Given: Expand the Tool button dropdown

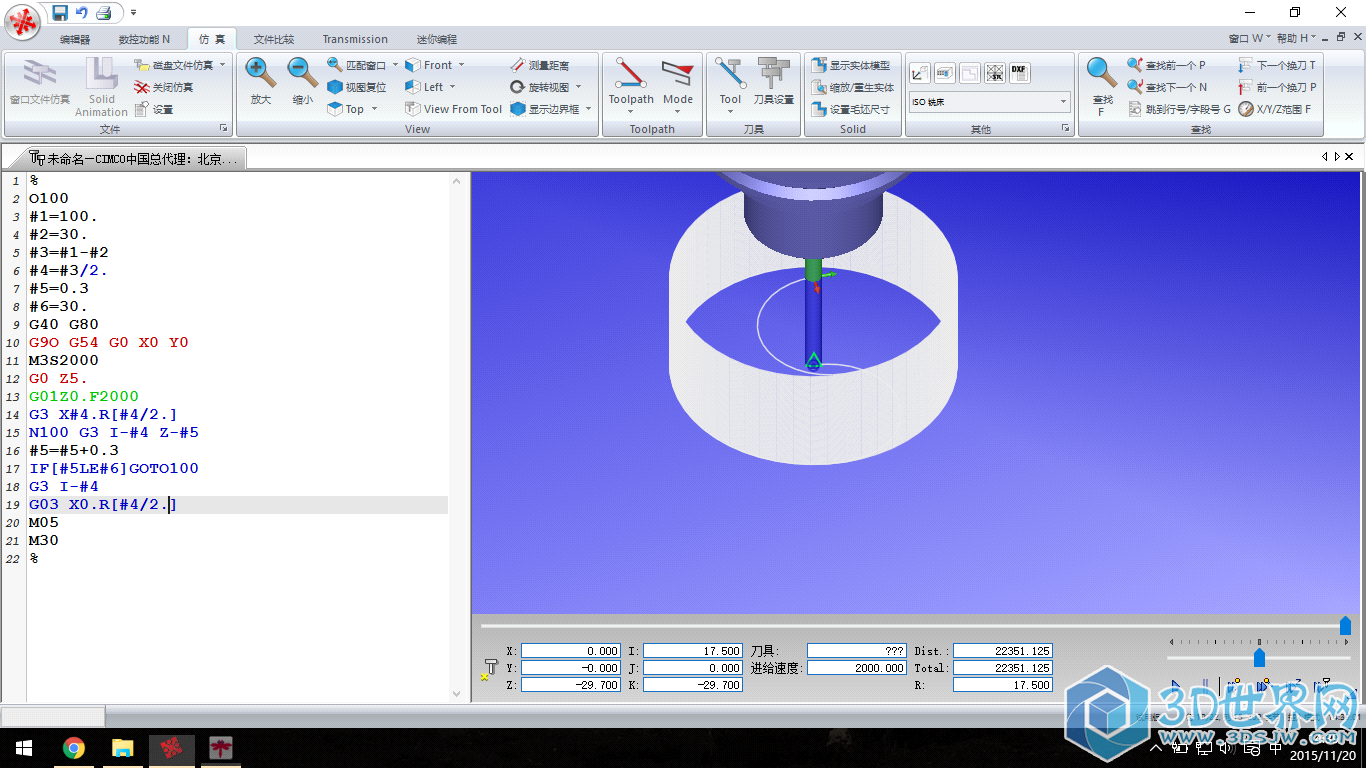Looking at the screenshot, I should [x=730, y=111].
